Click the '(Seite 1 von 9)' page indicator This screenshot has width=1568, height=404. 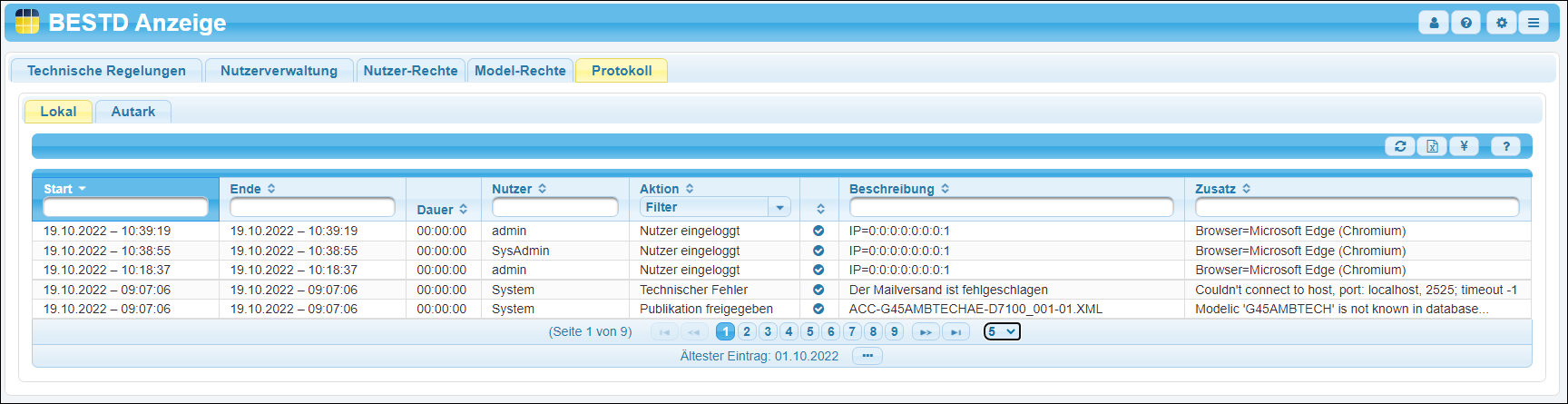click(590, 331)
